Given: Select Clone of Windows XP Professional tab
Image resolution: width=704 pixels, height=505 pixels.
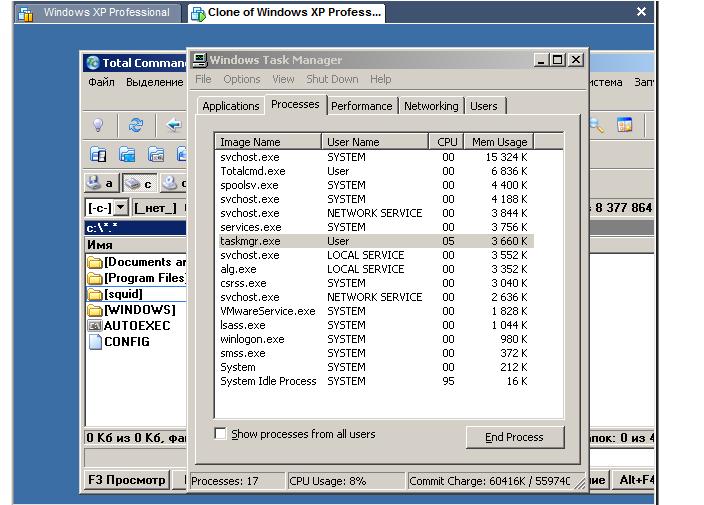Looking at the screenshot, I should click(286, 13).
